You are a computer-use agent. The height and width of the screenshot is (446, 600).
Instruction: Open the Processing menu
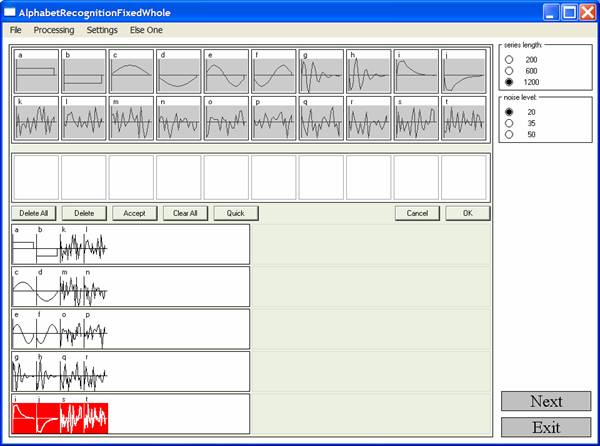54,30
